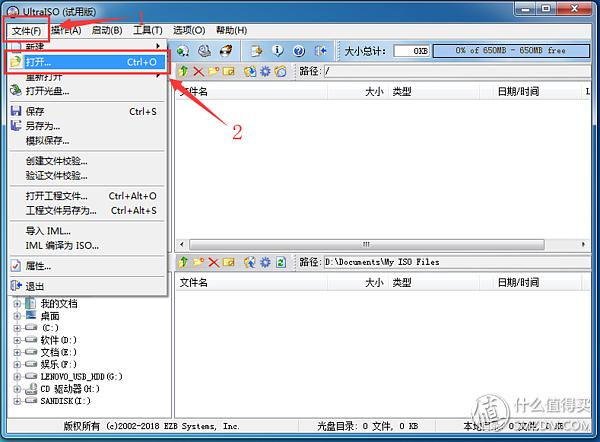Click the 650MB capacity progress bar
The width and height of the screenshot is (600, 442).
tap(511, 51)
